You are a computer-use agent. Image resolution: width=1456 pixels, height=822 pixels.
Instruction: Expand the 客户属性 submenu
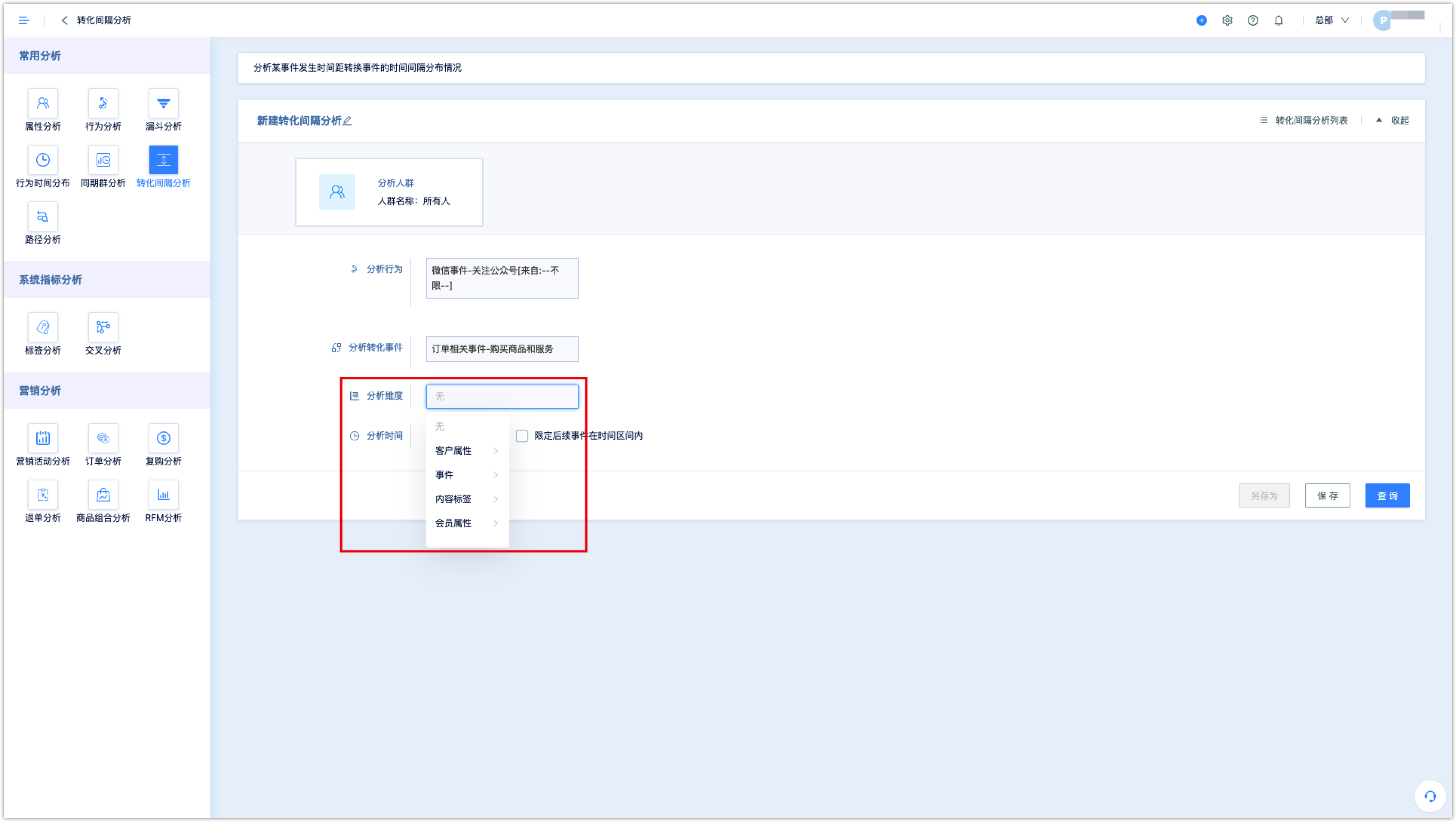467,450
